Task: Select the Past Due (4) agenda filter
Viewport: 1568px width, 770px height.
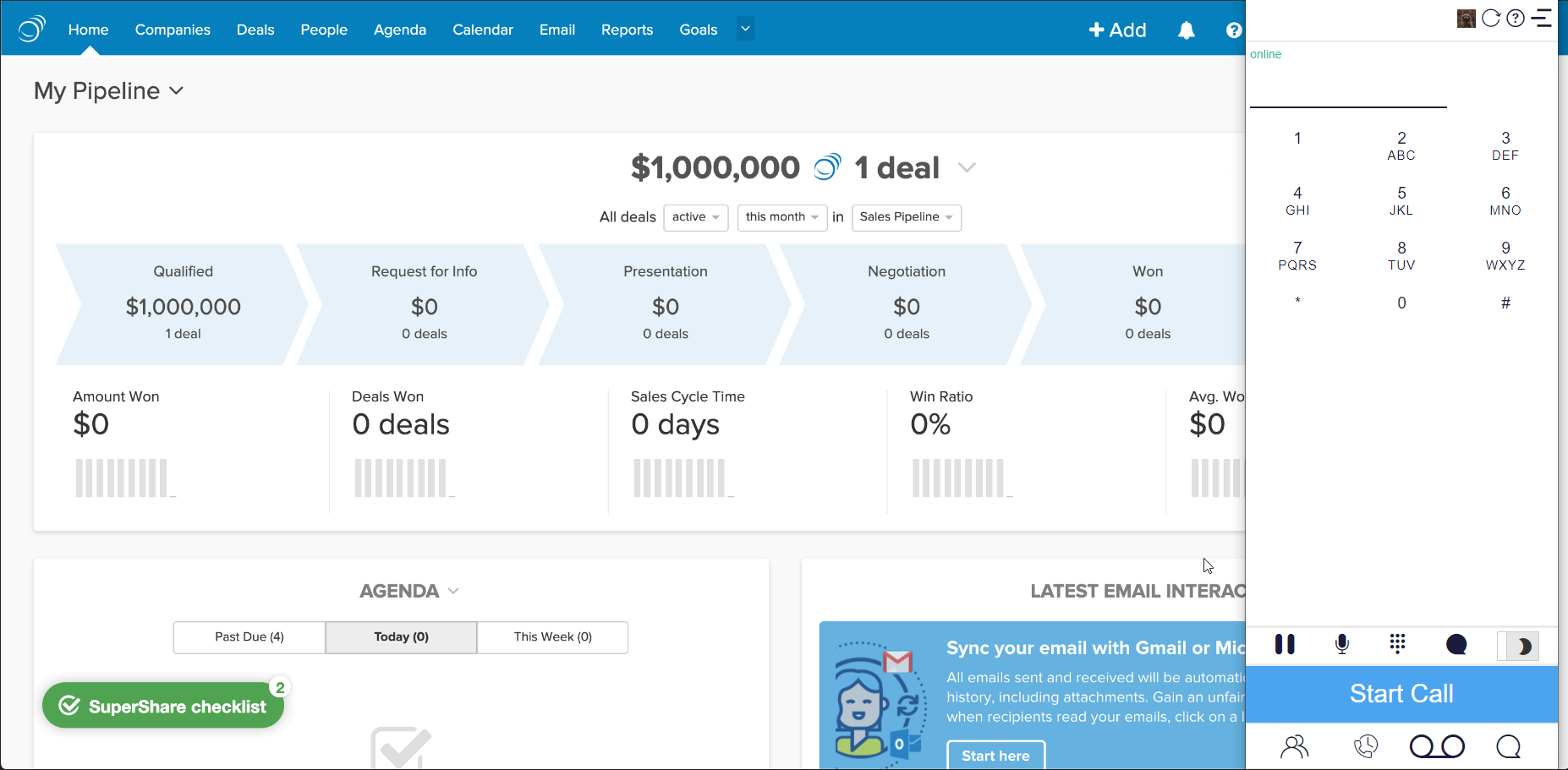Action: click(x=249, y=637)
